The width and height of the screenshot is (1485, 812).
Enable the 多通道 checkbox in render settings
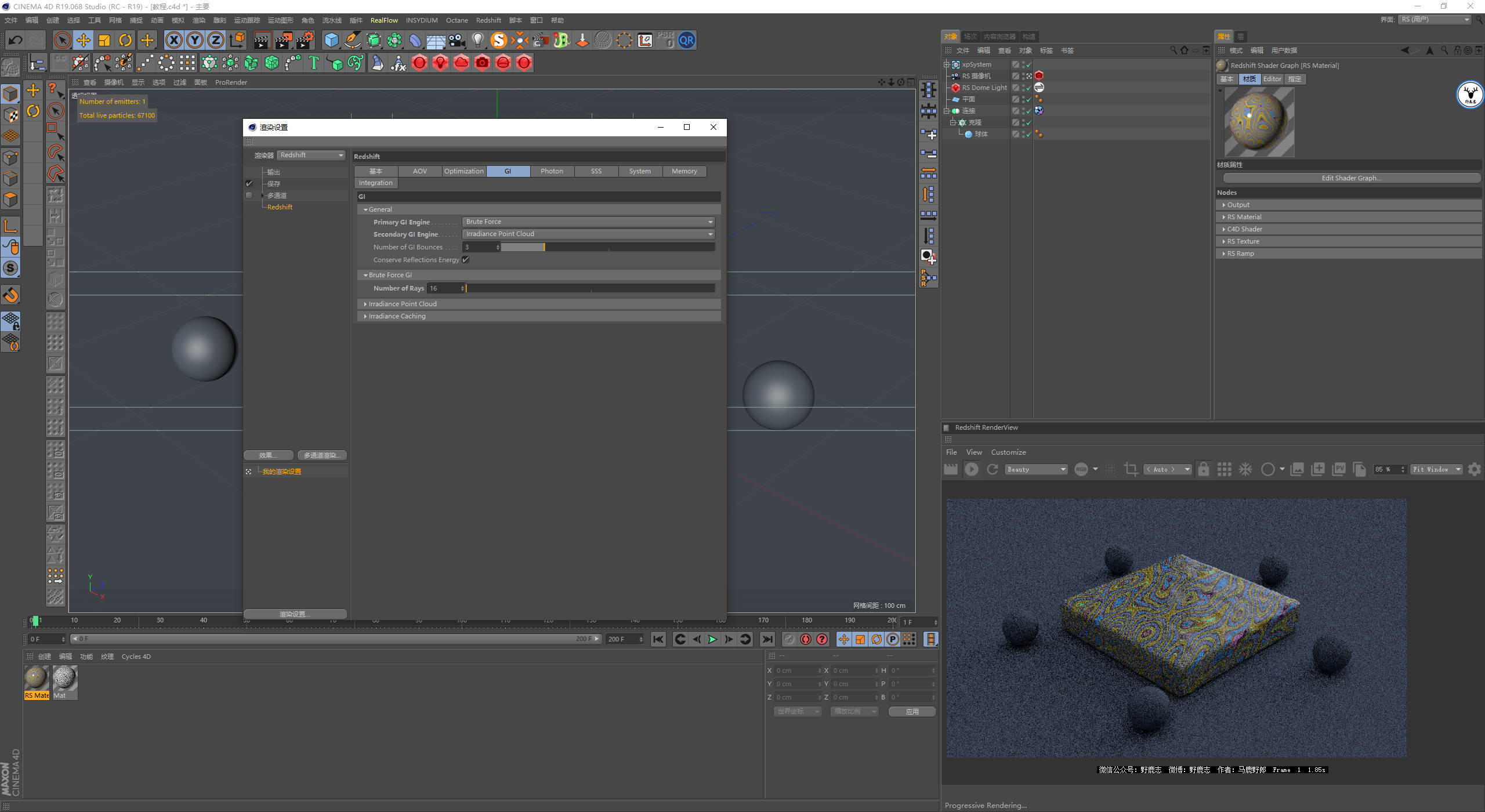(249, 195)
